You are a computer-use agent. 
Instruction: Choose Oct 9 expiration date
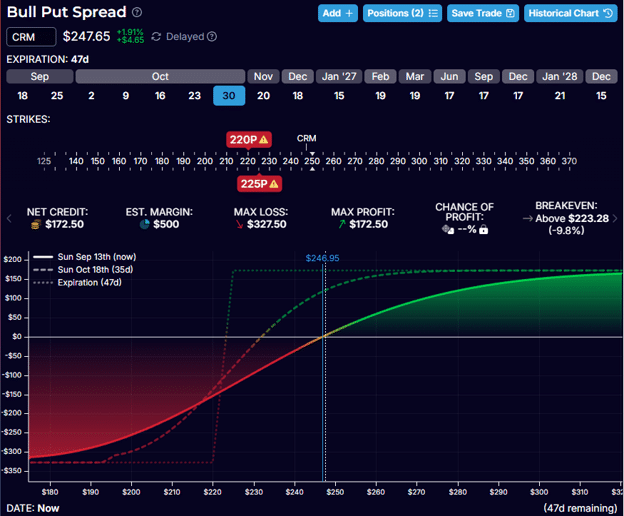126,96
